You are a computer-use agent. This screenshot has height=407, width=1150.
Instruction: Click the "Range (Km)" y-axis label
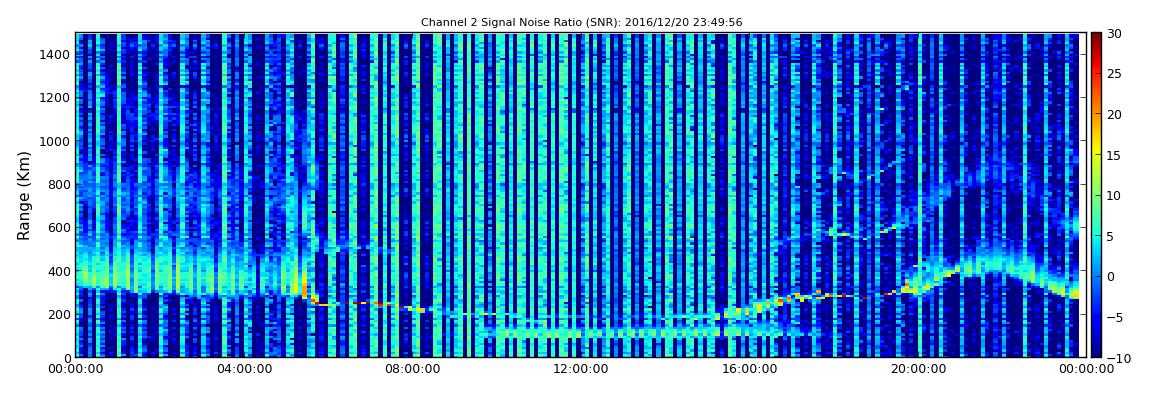pyautogui.click(x=23, y=196)
